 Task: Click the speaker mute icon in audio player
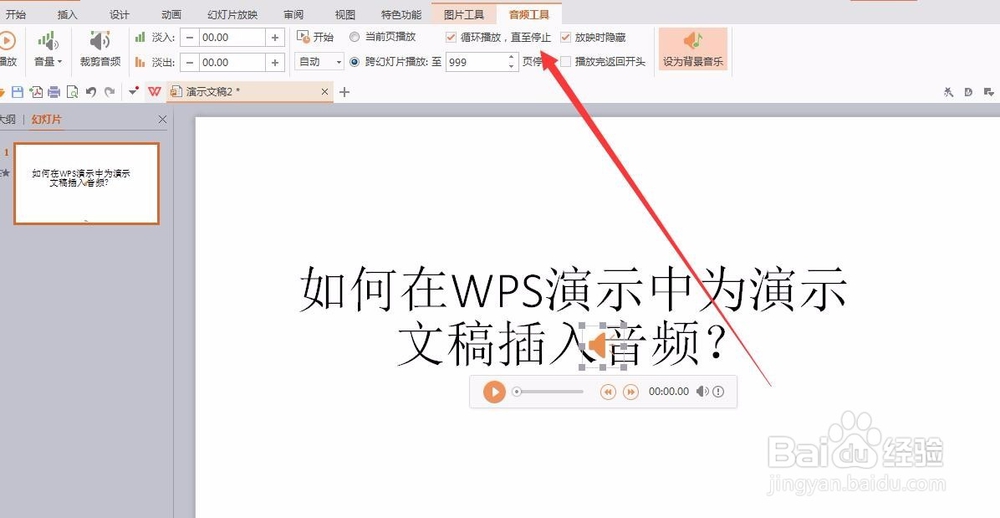pyautogui.click(x=702, y=392)
